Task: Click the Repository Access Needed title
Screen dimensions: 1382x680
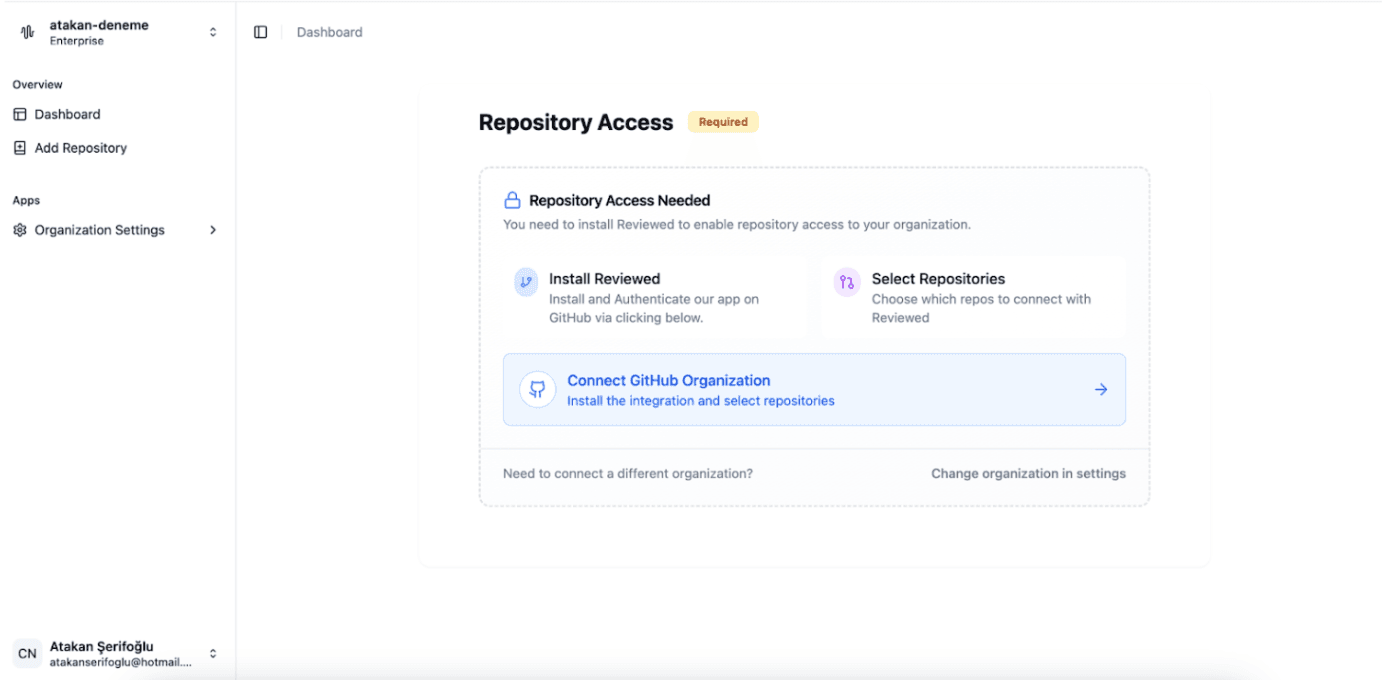Action: (620, 200)
